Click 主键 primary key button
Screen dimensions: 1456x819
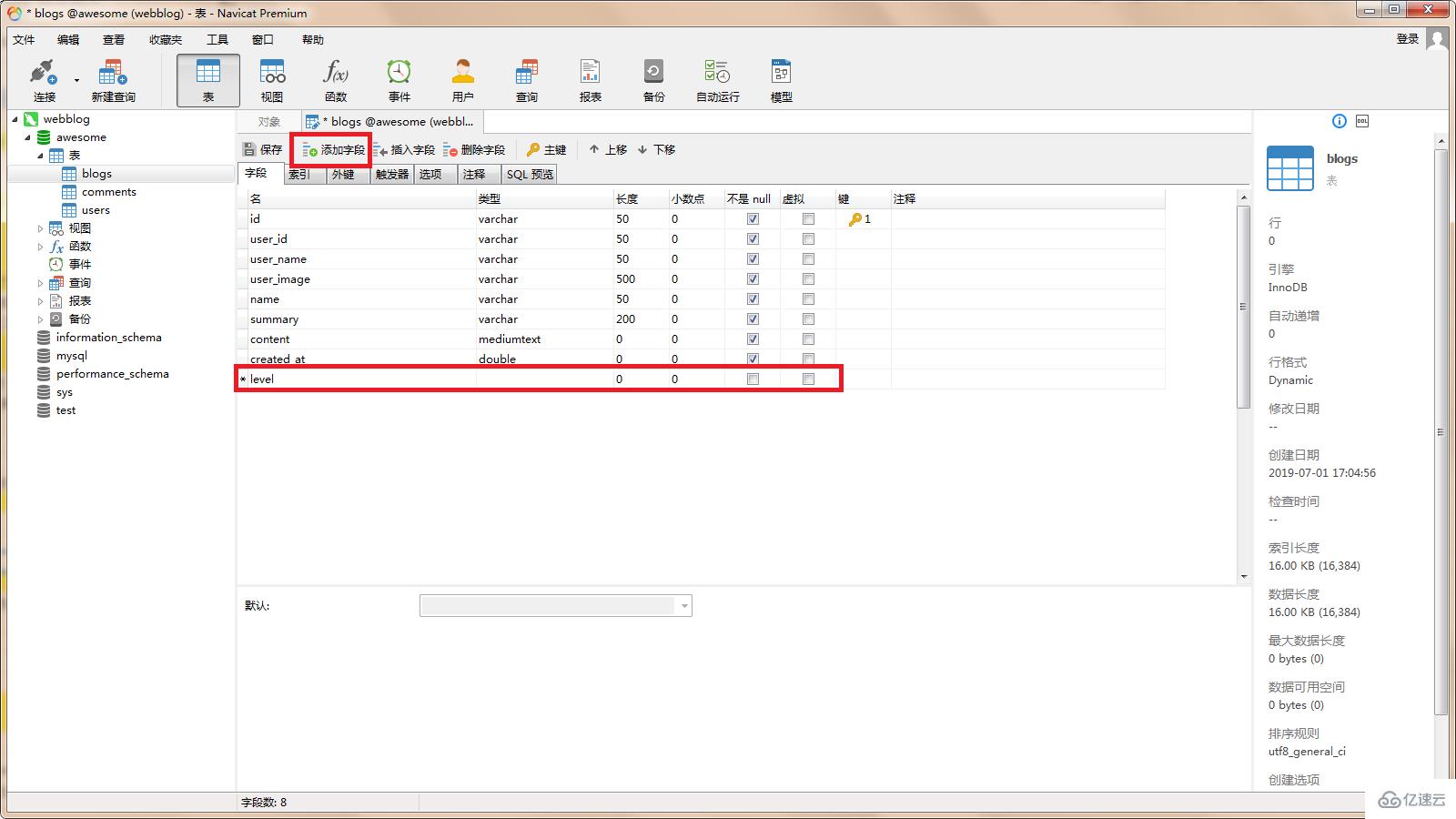(x=546, y=149)
